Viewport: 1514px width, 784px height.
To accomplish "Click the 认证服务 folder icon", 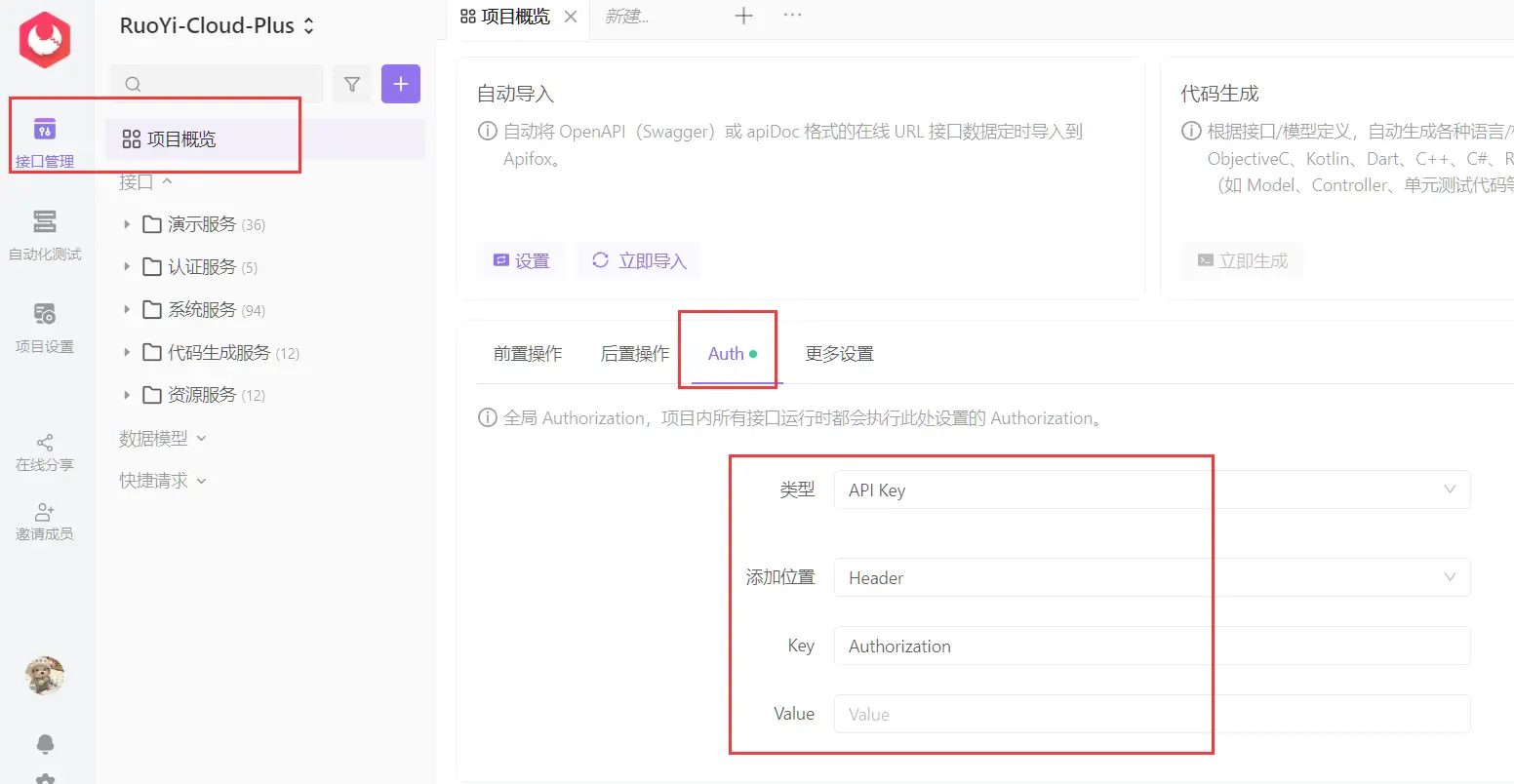I will (152, 266).
